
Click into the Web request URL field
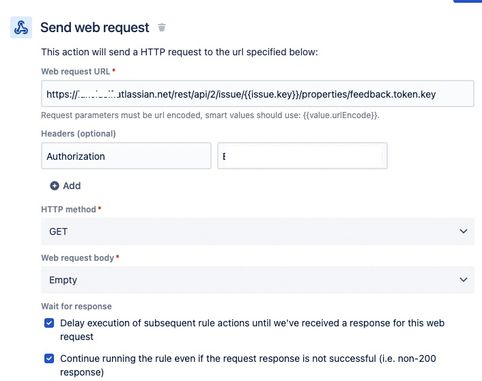point(257,94)
